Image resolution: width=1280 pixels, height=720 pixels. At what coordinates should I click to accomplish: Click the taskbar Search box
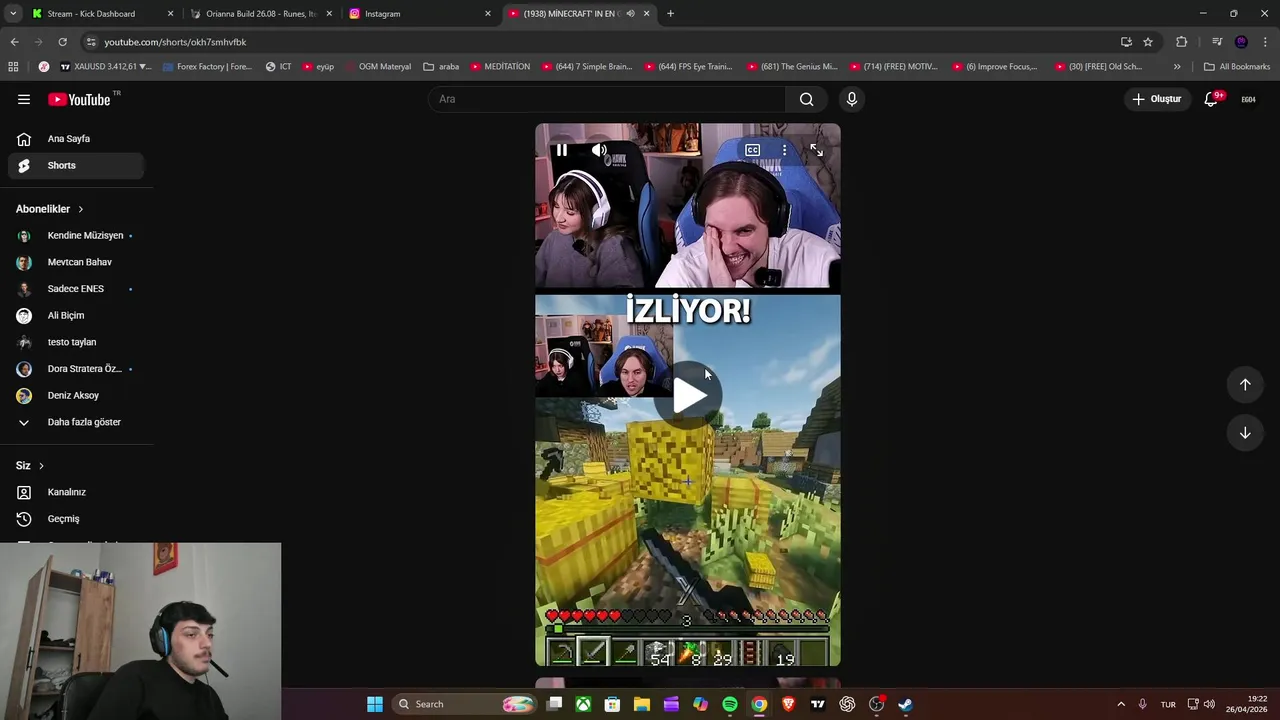click(x=465, y=704)
